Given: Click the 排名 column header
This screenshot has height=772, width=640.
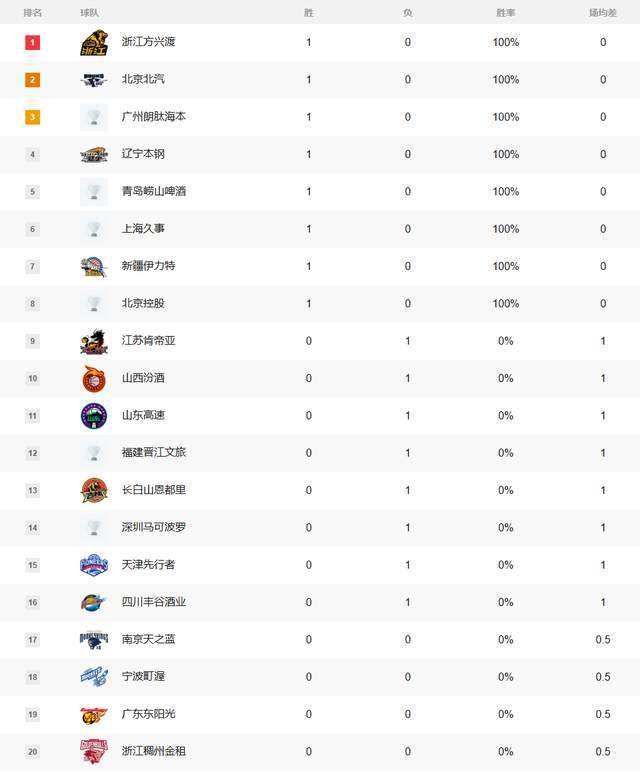Looking at the screenshot, I should click(x=33, y=13).
